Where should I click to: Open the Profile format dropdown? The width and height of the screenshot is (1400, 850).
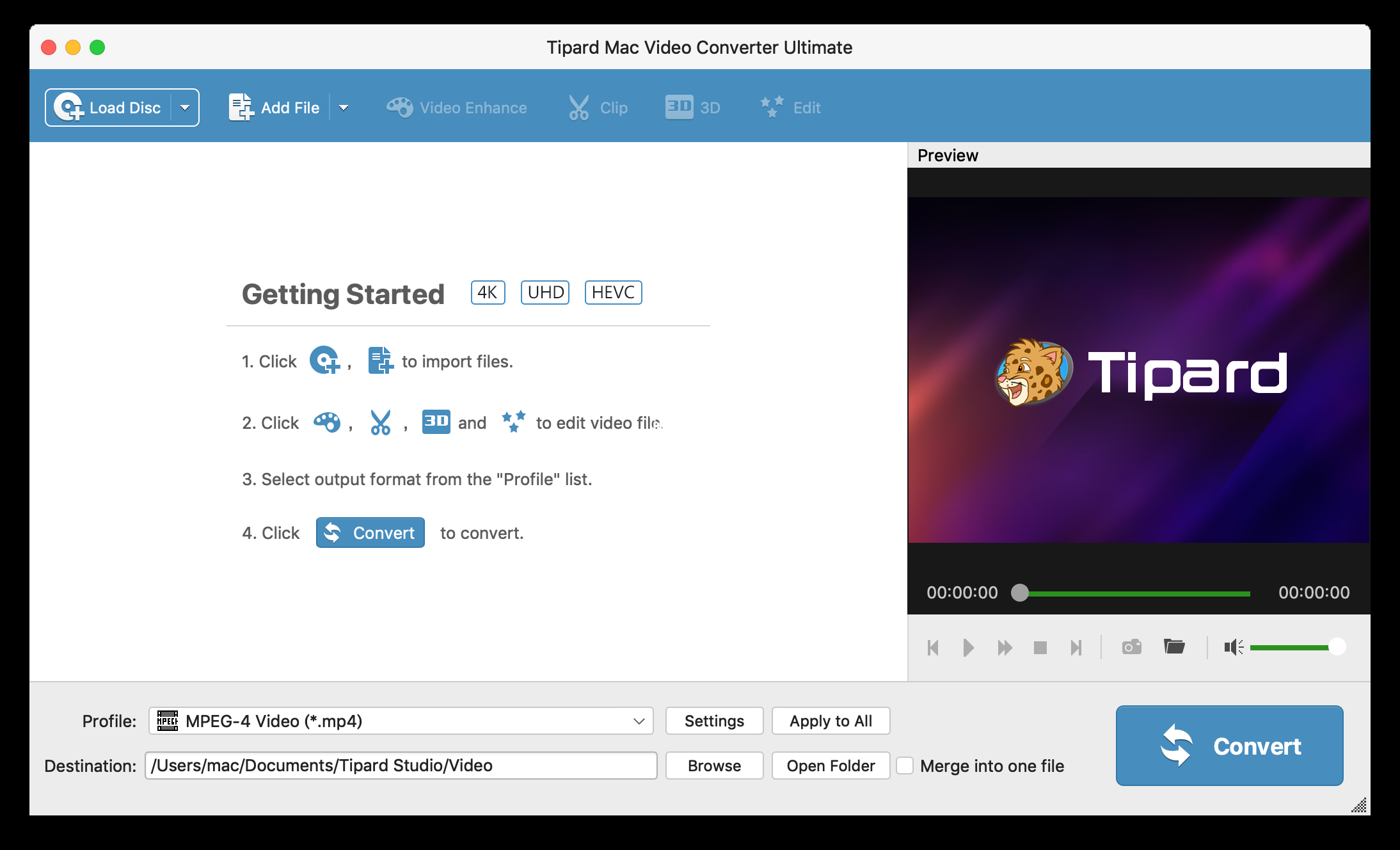tap(401, 721)
